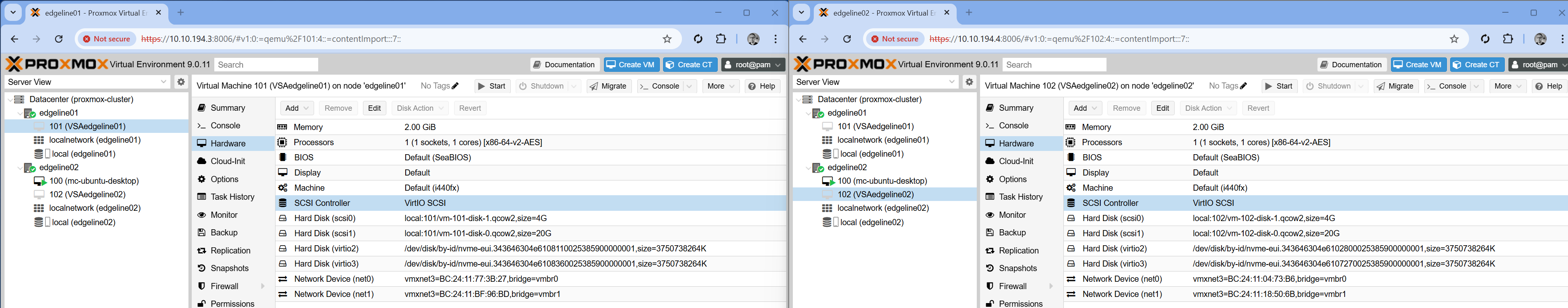
Task: Select Network Device (net1) row in edgeline02 window
Action: pos(1316,294)
